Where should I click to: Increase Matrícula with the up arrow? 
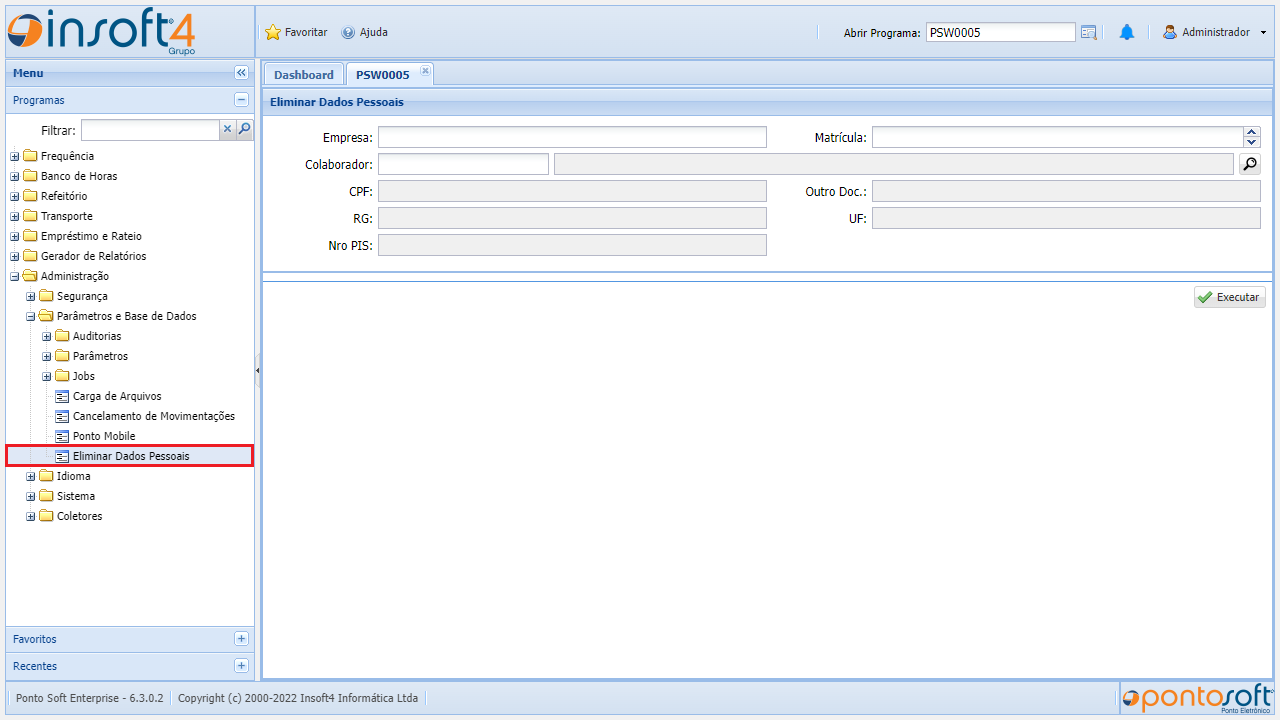click(1251, 132)
